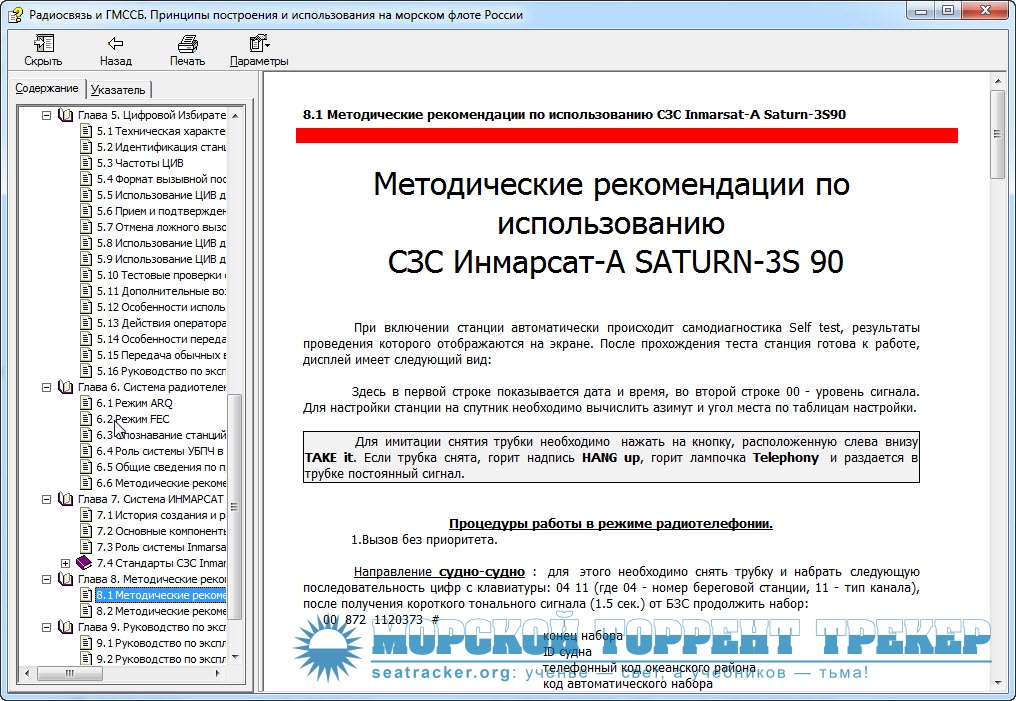Collapse the Глава 8 tree node
Viewport: 1016px width, 701px height.
[47, 579]
